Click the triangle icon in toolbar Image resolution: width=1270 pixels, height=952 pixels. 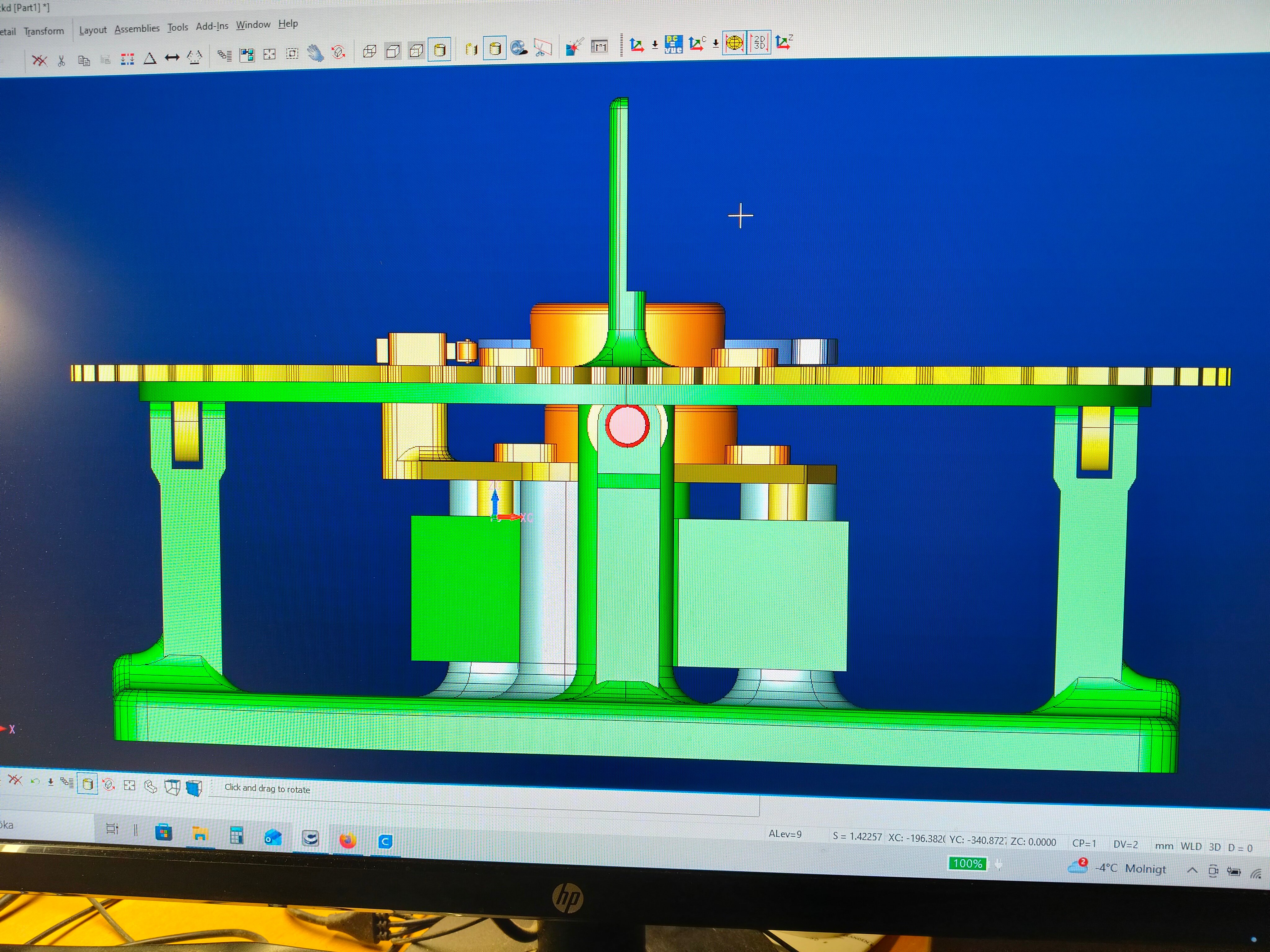(x=149, y=59)
